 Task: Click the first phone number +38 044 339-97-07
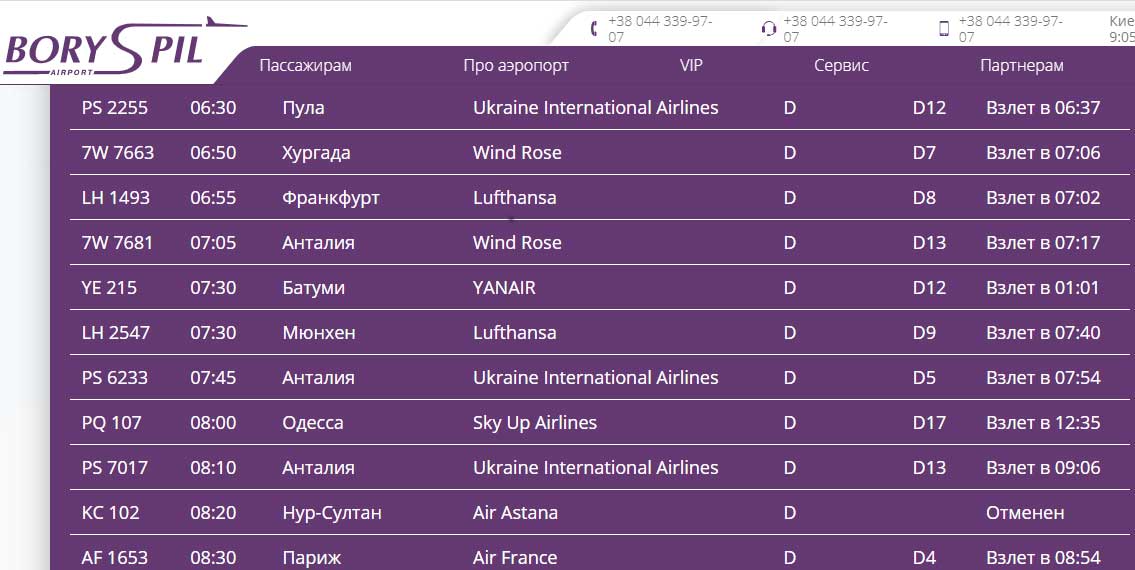[659, 29]
